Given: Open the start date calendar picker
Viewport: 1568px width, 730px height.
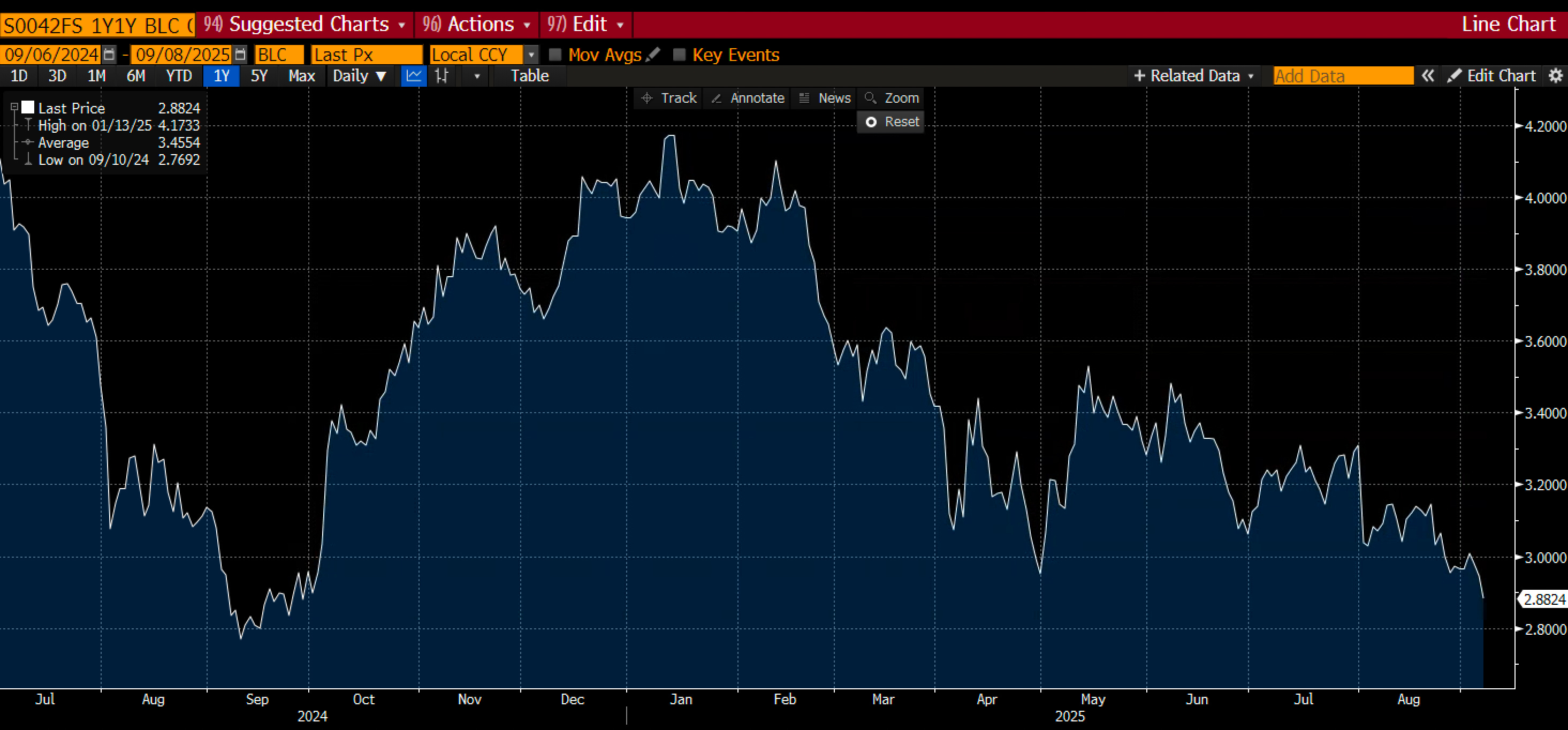Looking at the screenshot, I should [x=109, y=55].
